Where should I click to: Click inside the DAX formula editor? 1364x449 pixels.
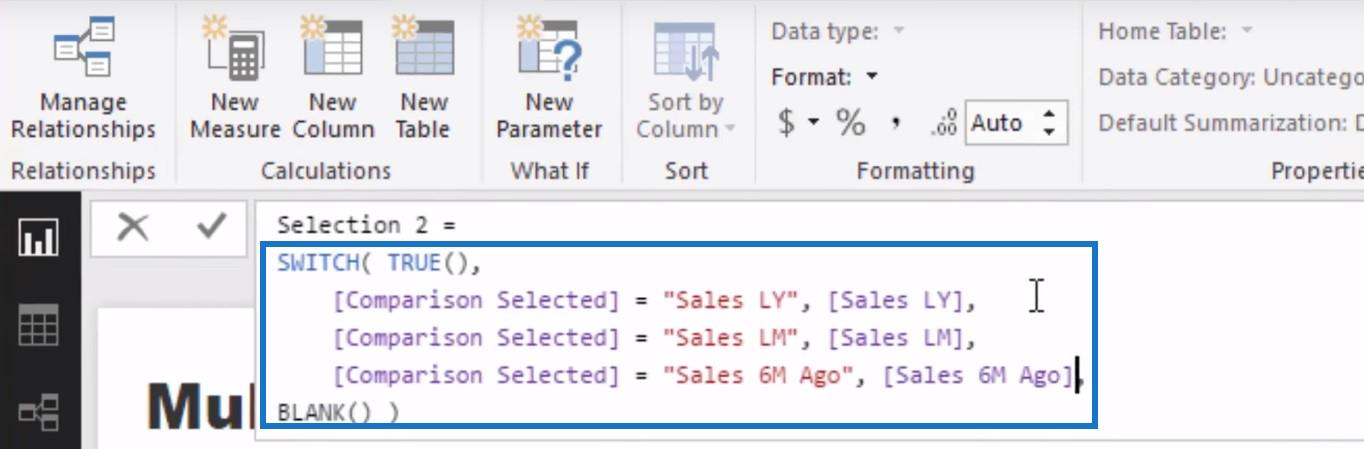click(679, 335)
